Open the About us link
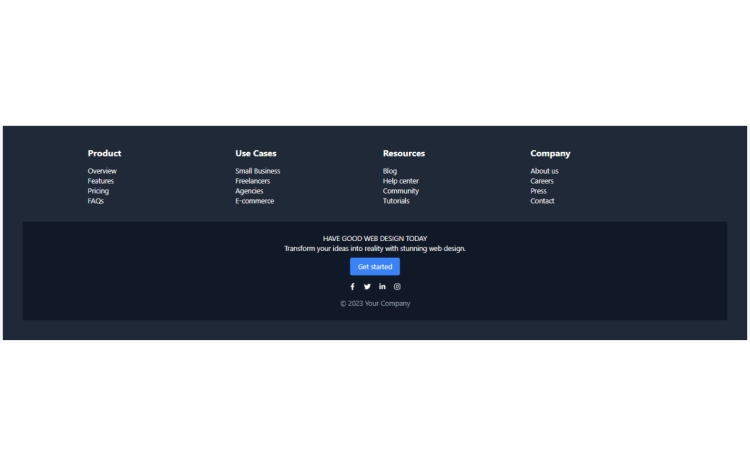This screenshot has width=750, height=469. 544,171
